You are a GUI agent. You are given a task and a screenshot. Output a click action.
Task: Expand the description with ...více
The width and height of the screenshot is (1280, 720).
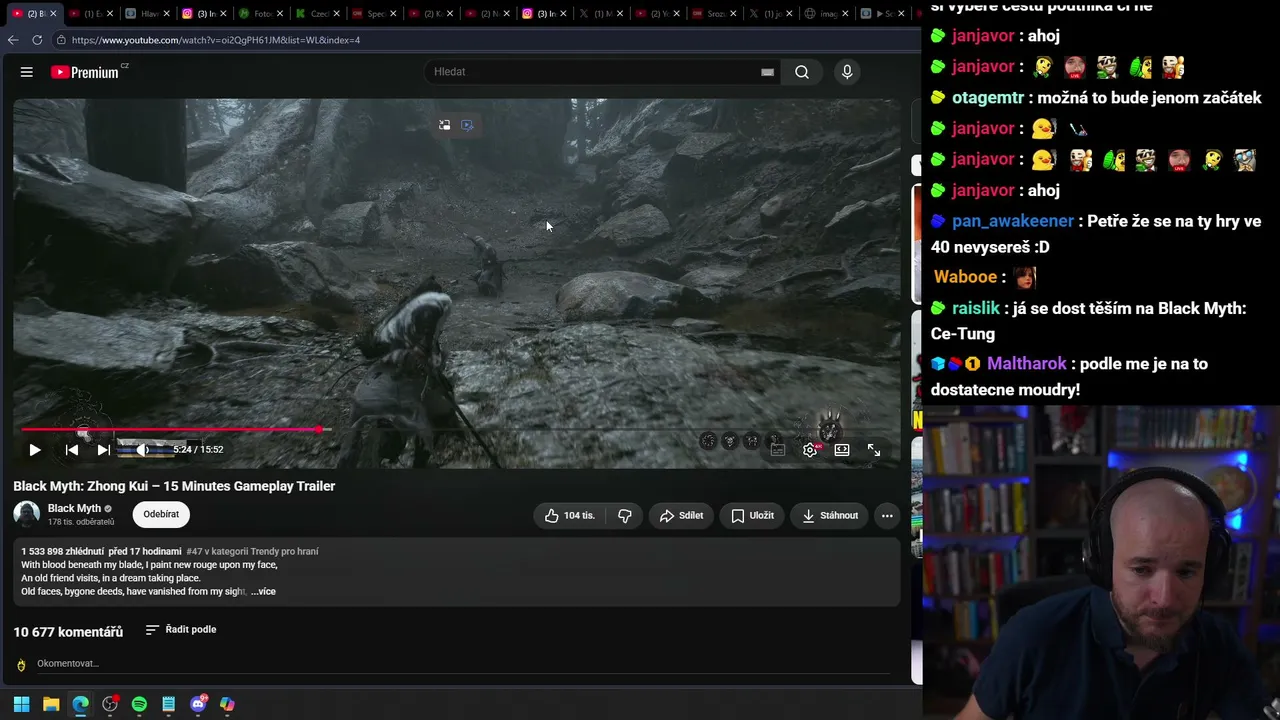(x=263, y=592)
